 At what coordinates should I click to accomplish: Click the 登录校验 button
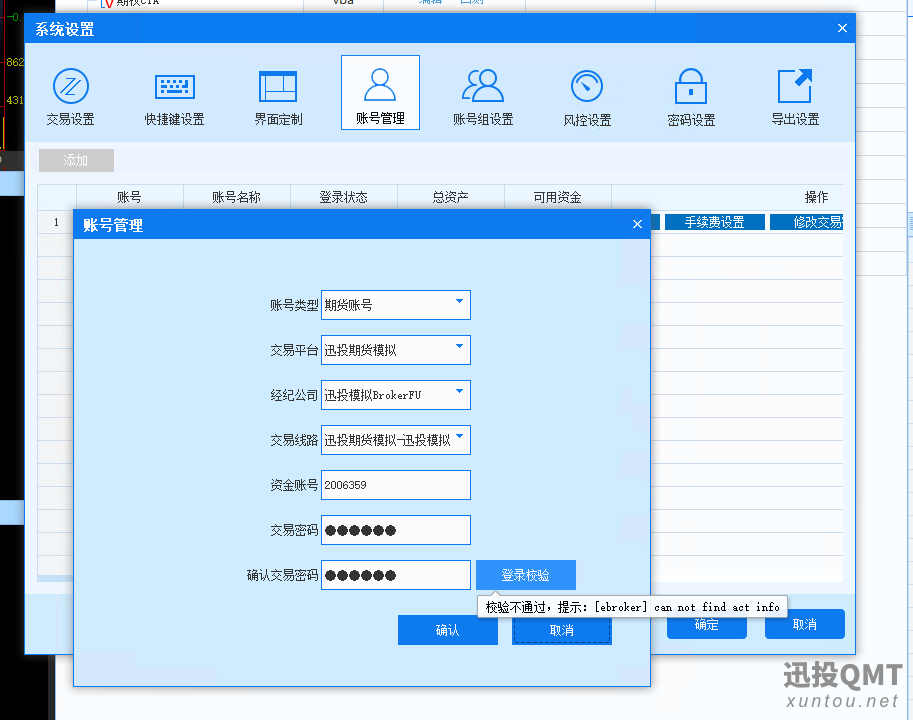(x=526, y=575)
